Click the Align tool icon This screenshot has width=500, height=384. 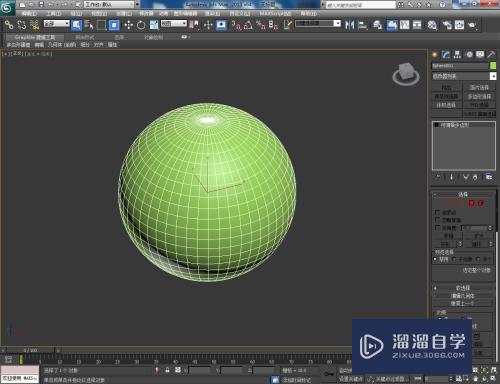click(362, 25)
